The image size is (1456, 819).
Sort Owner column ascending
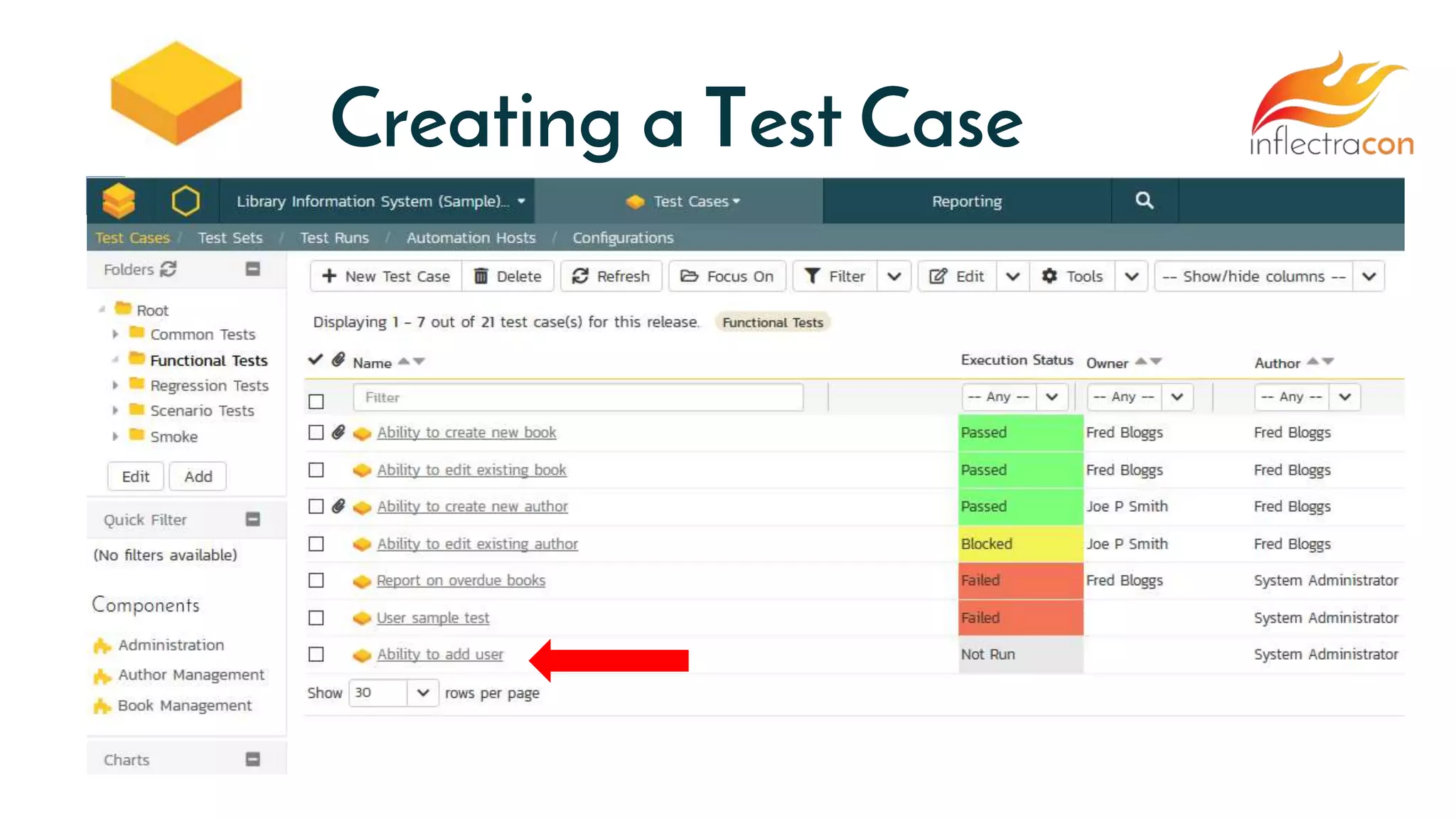(1140, 361)
